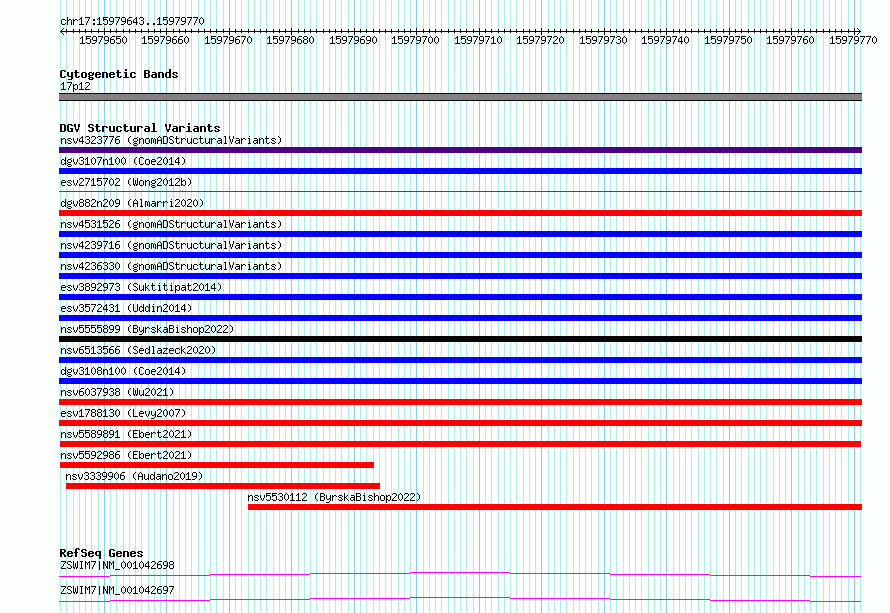The width and height of the screenshot is (890, 613).
Task: Click the nsv5589891 (Ebert2021) label
Action: [x=126, y=434]
